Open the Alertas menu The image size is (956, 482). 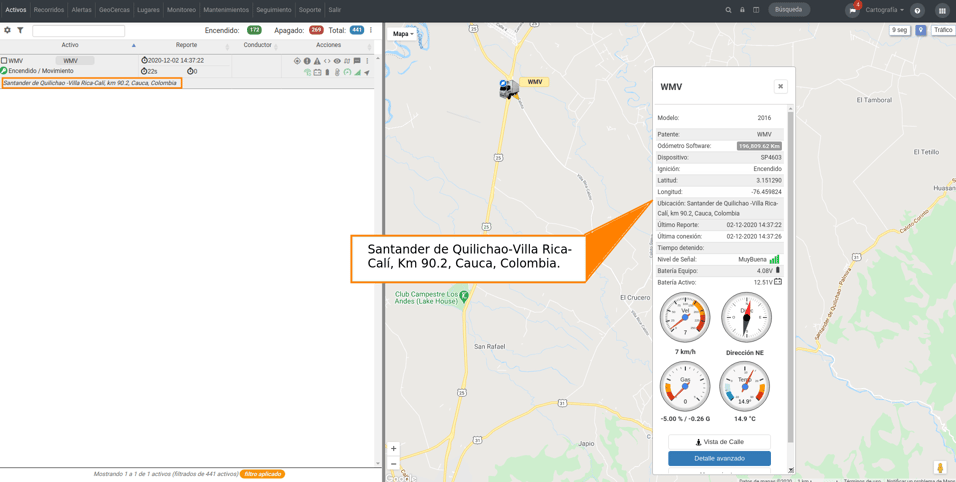81,10
